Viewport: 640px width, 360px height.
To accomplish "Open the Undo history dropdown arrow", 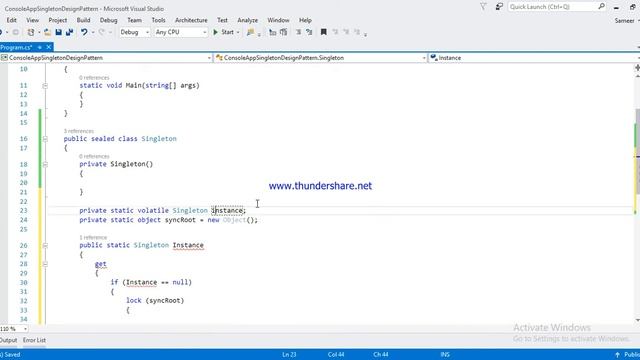I will pyautogui.click(x=93, y=32).
